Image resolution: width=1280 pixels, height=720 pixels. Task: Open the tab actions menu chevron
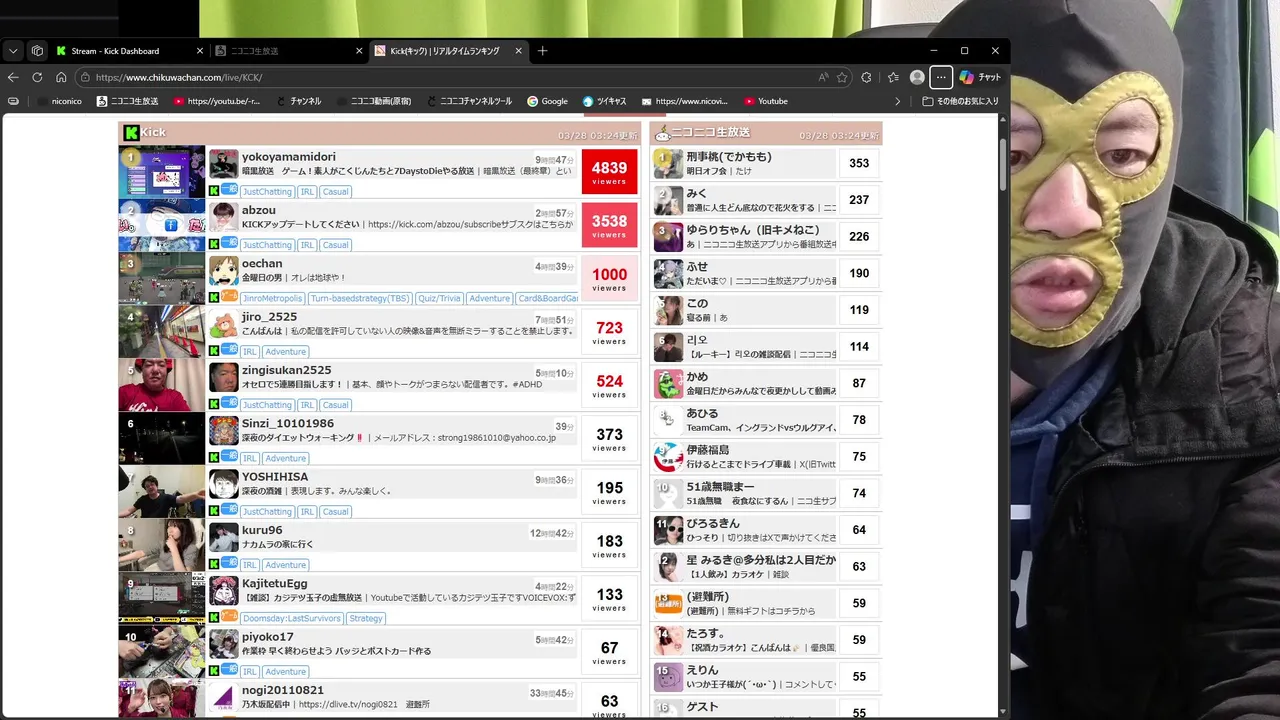13,51
